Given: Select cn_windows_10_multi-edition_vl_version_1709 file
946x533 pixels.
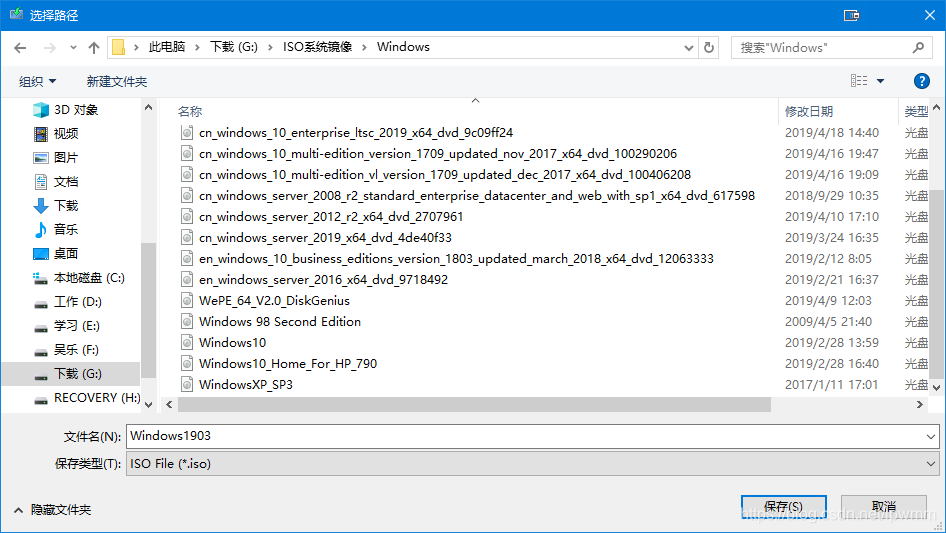Looking at the screenshot, I should (x=445, y=175).
